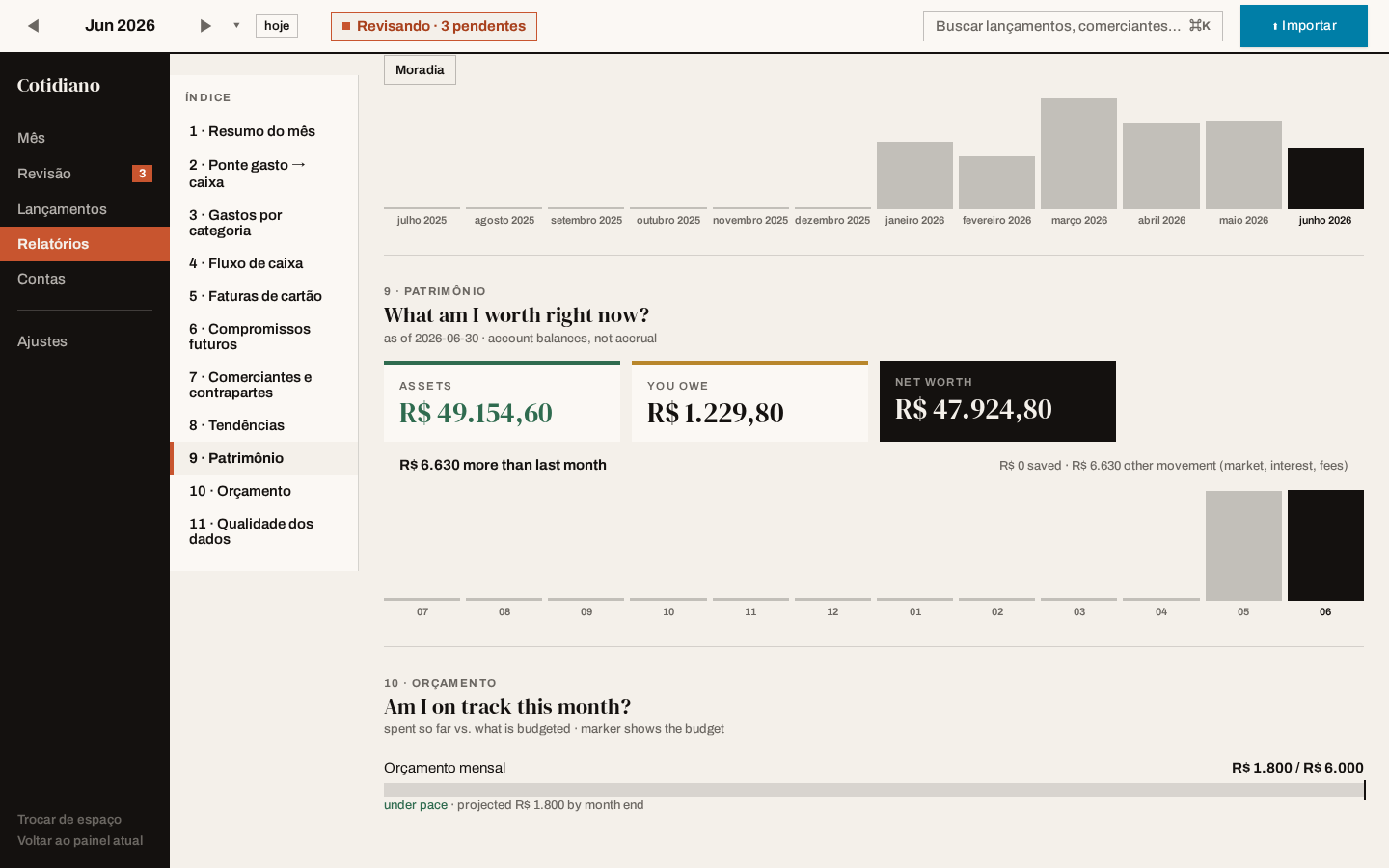The width and height of the screenshot is (1389, 868).
Task: Select the março 2026 bar
Action: [1078, 154]
